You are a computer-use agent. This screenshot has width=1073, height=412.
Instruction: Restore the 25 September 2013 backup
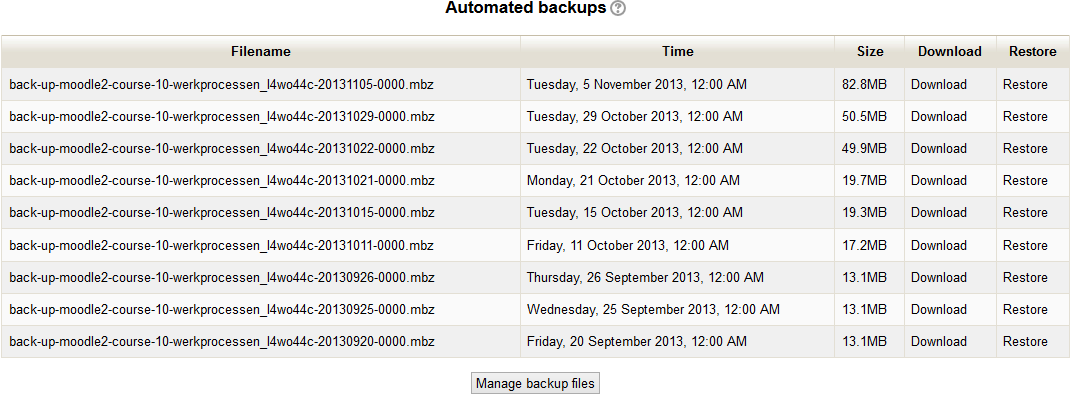click(x=1025, y=309)
